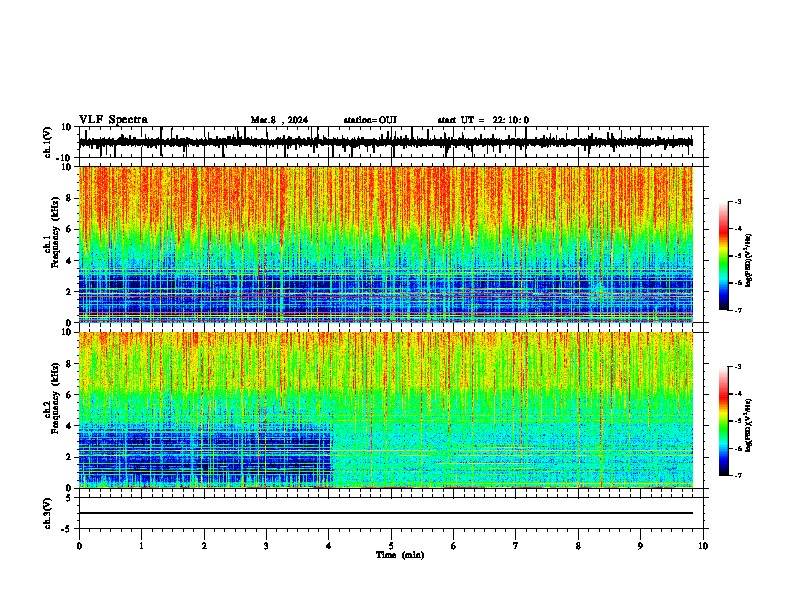Click time axis tick label "0"
The image size is (792, 612).
click(x=79, y=546)
